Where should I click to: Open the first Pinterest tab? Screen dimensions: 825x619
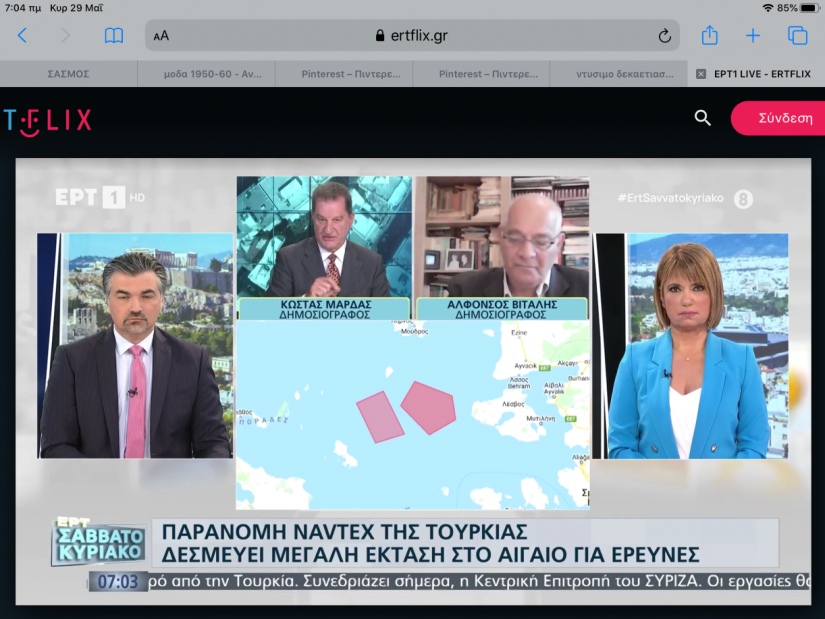click(342, 73)
